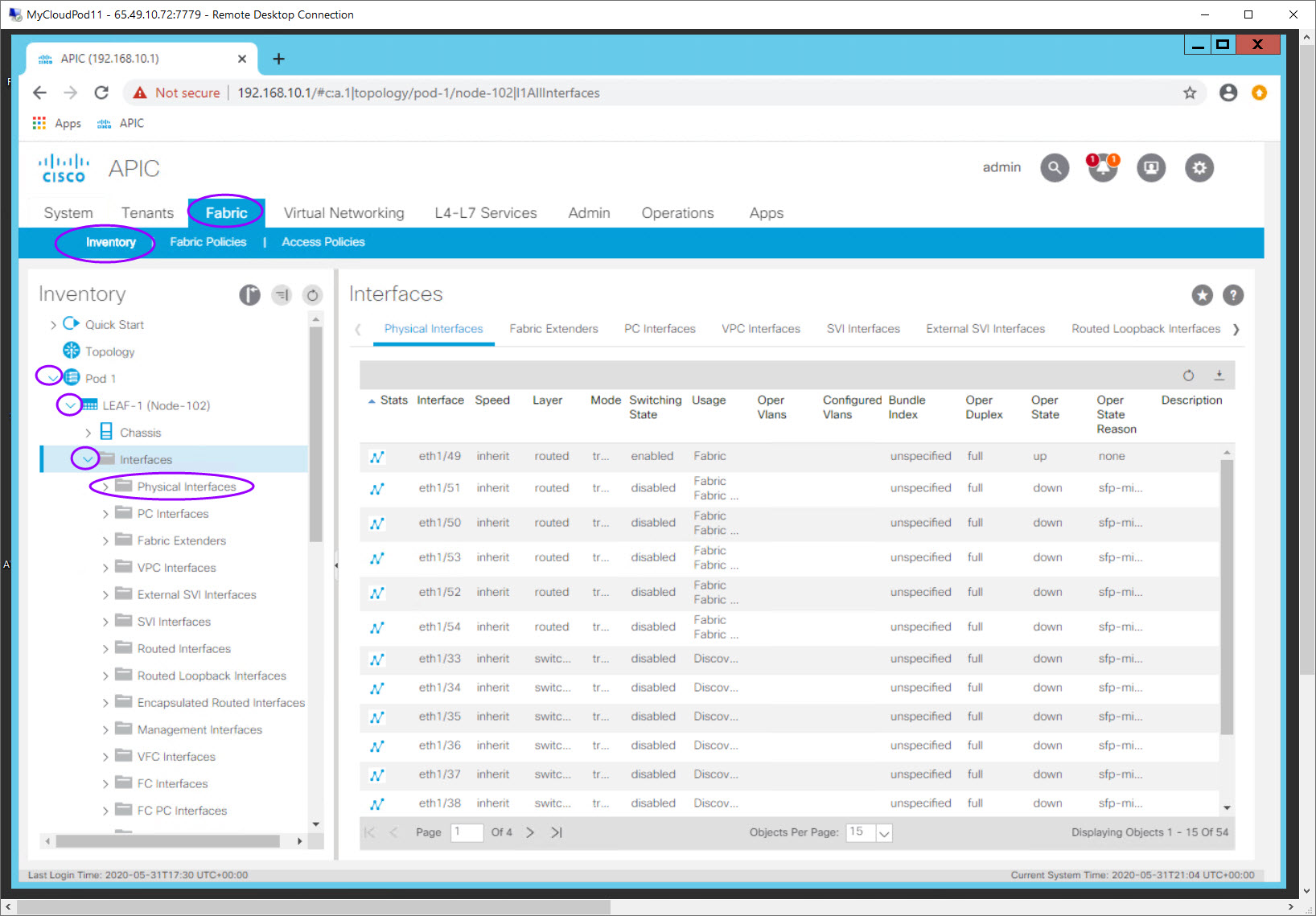Open the Virtual Networking menu

343,213
